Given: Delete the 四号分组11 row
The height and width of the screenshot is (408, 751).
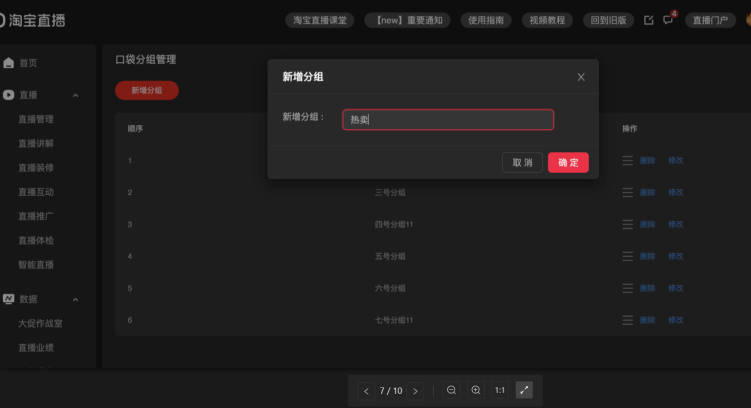Looking at the screenshot, I should point(648,224).
